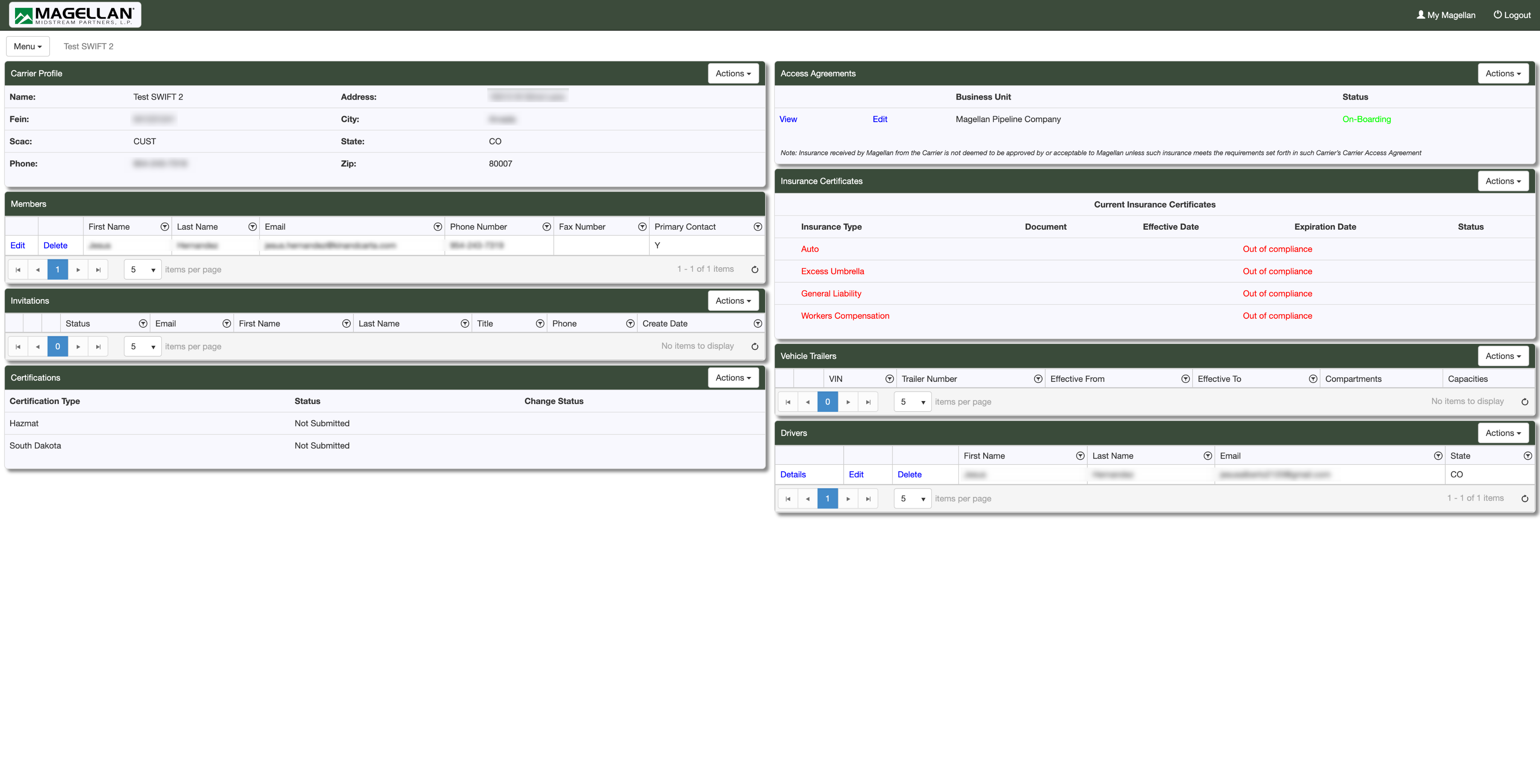Open filter for Trailer Number column
1540x784 pixels.
pos(1038,379)
